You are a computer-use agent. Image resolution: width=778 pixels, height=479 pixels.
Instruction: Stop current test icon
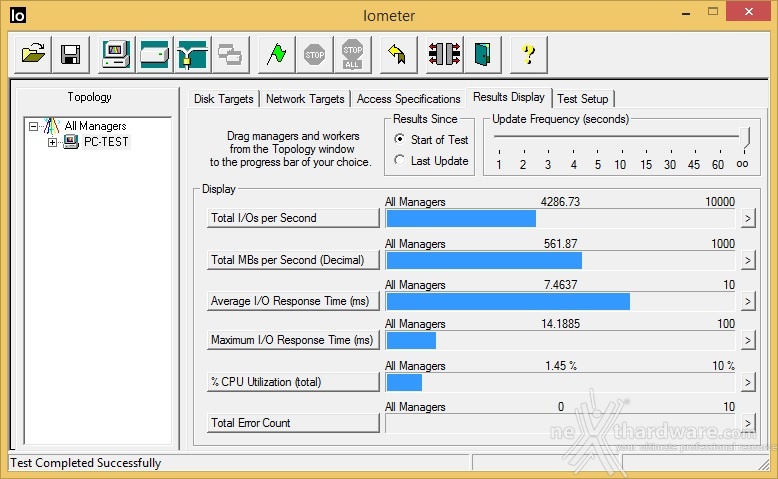[x=314, y=55]
